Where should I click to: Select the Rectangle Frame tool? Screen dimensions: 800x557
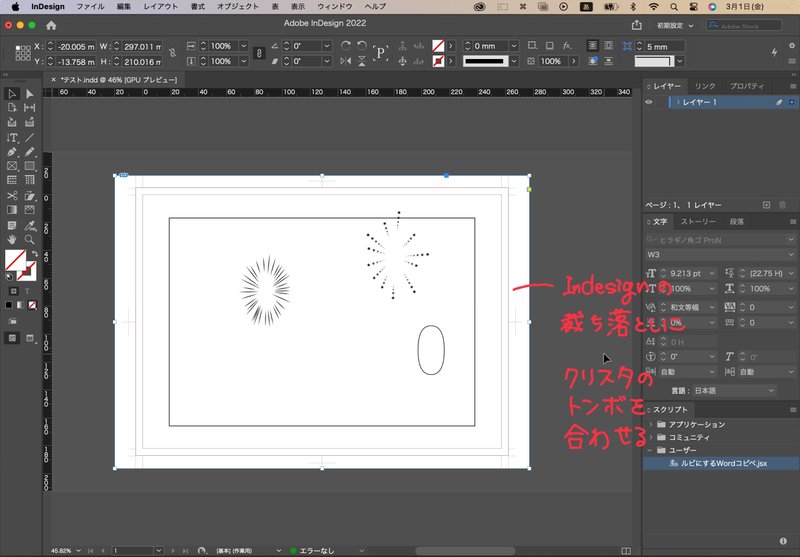click(12, 166)
